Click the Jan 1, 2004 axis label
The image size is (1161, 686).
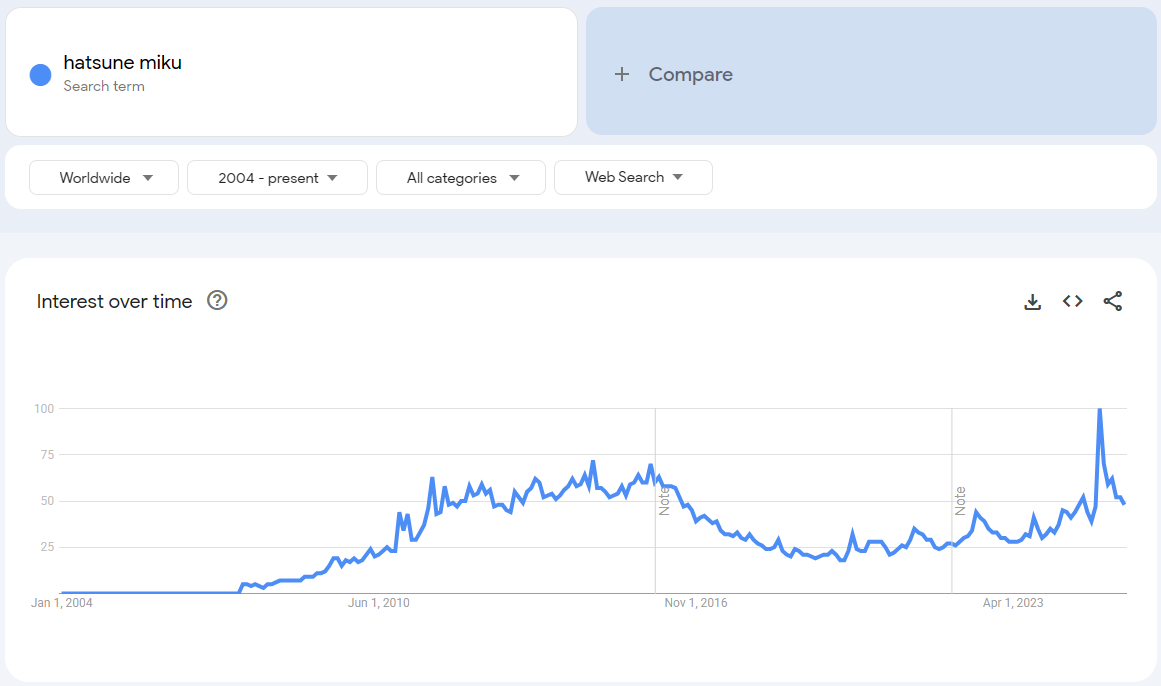(x=61, y=603)
